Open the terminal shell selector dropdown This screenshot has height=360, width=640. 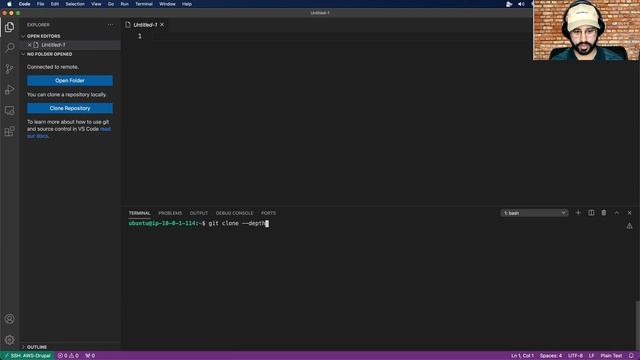(x=534, y=213)
